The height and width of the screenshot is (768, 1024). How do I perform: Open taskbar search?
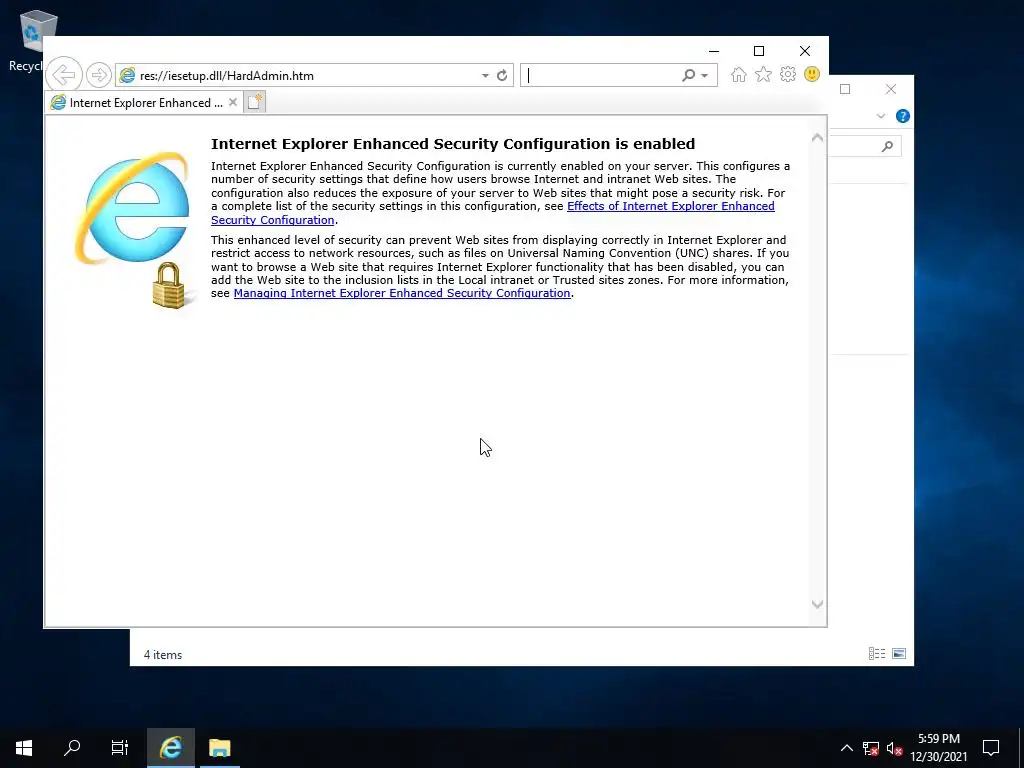[x=72, y=748]
